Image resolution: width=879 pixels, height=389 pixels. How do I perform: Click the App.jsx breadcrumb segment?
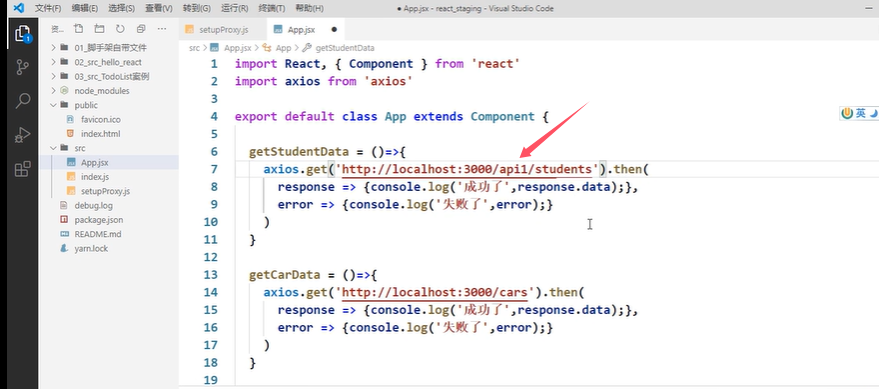click(237, 48)
